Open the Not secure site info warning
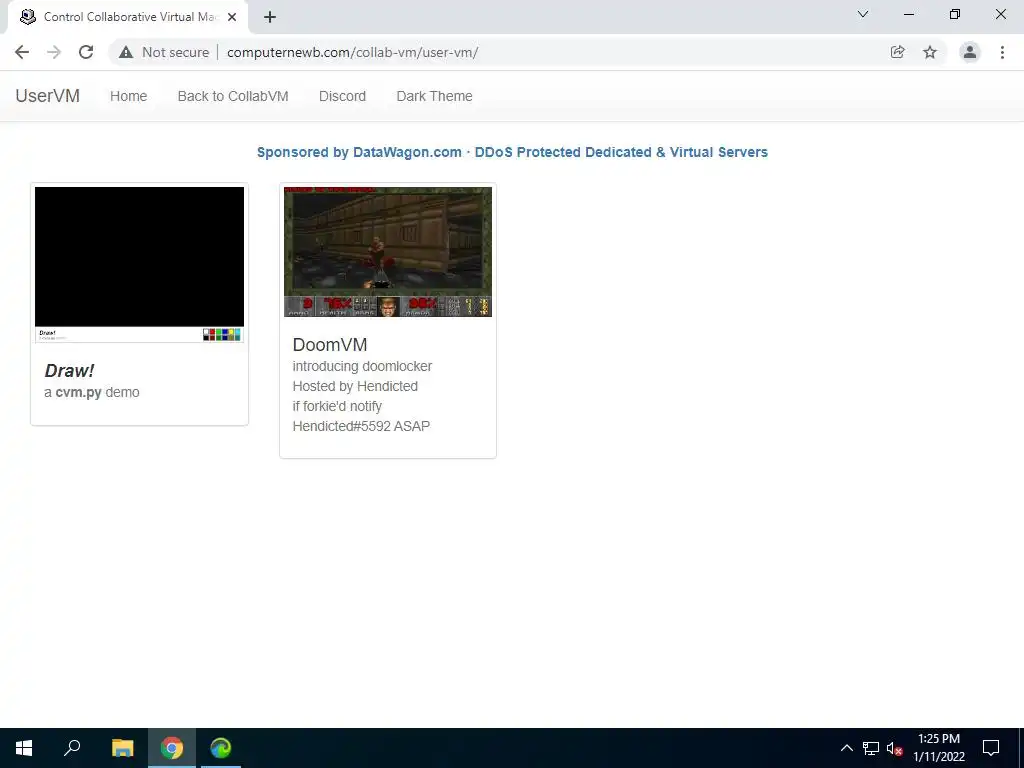The width and height of the screenshot is (1024, 768). click(164, 52)
